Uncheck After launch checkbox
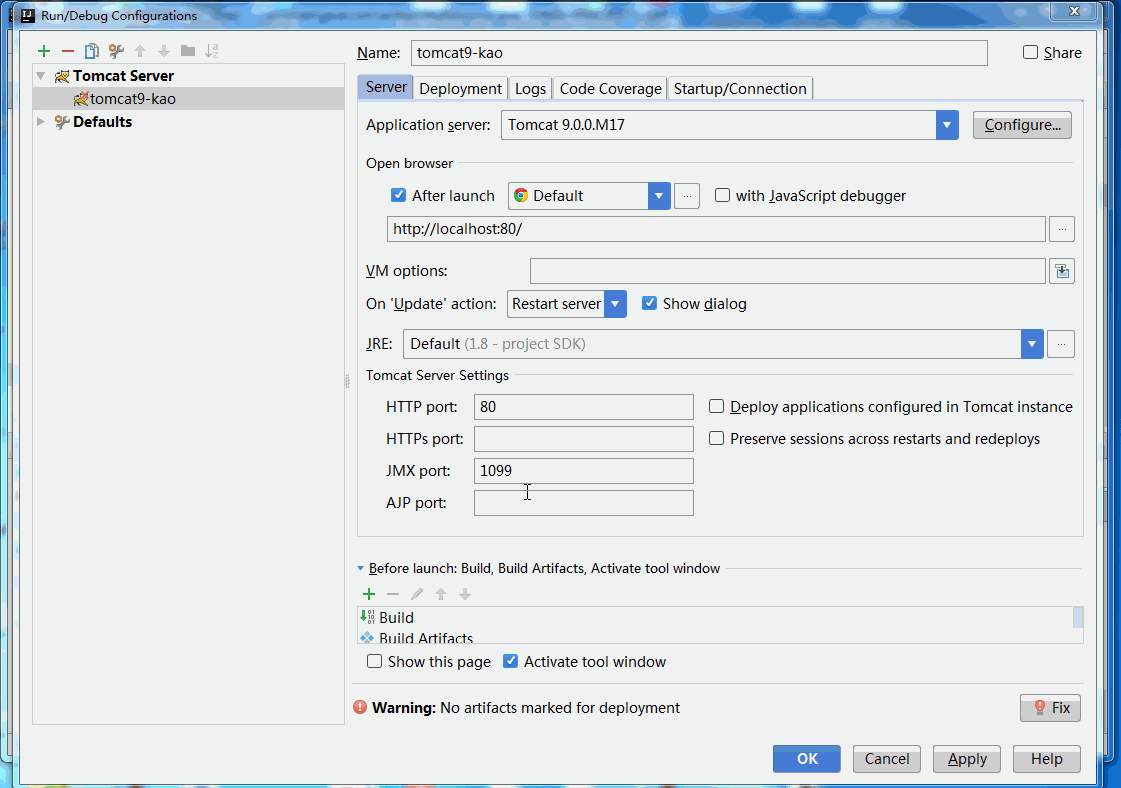The image size is (1121, 788). coord(398,195)
